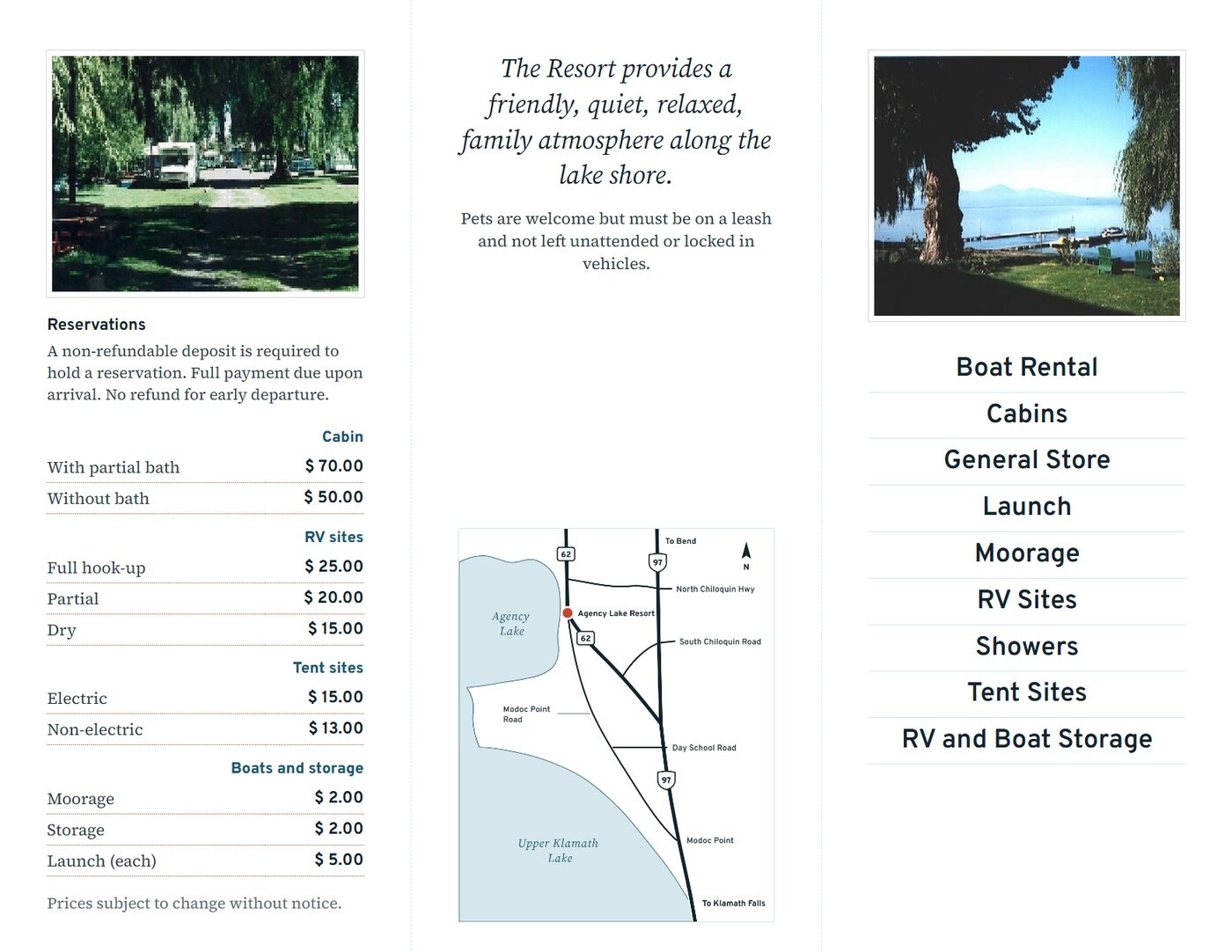Image resolution: width=1232 pixels, height=952 pixels.
Task: Click the Electric tent site label
Action: point(77,699)
